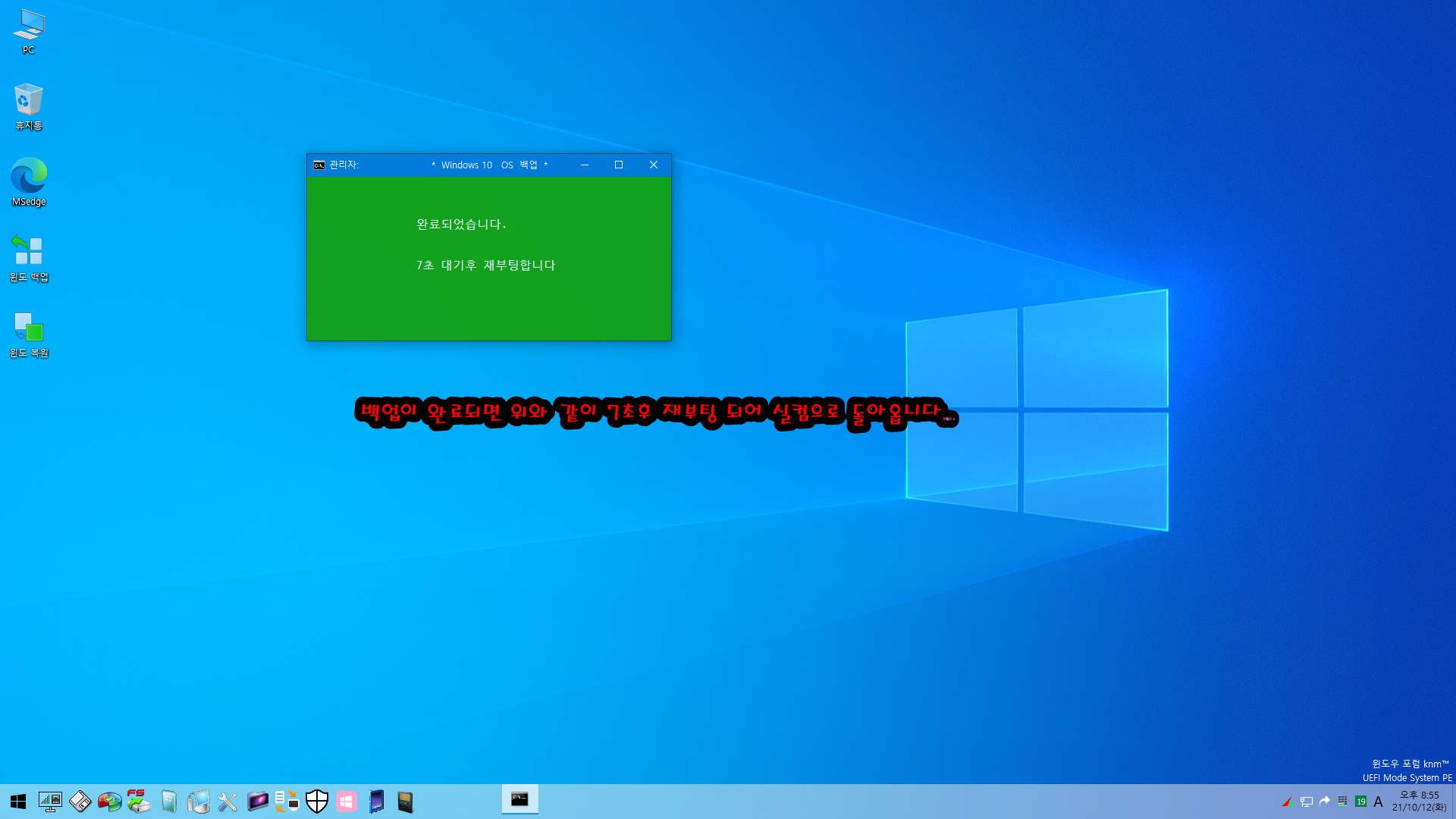
Task: Toggle the A input language indicator
Action: (1378, 802)
